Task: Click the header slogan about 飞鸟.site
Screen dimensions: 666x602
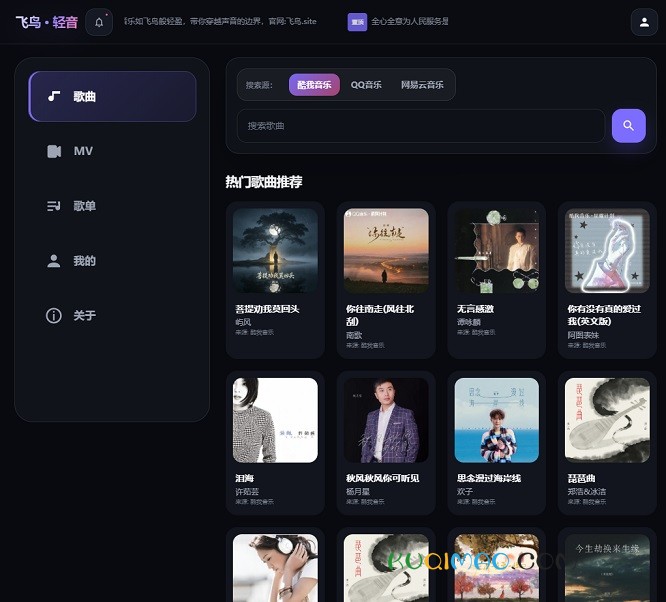Action: click(220, 21)
